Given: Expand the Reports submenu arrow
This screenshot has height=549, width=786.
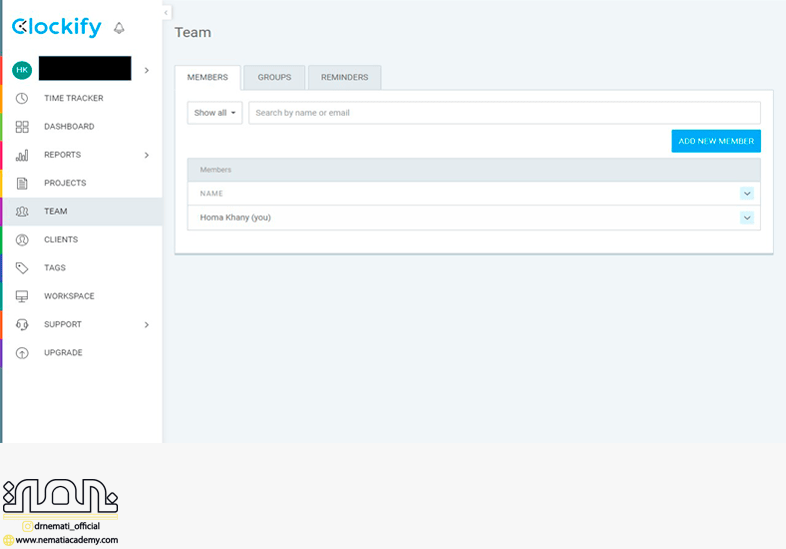Looking at the screenshot, I should tap(146, 155).
